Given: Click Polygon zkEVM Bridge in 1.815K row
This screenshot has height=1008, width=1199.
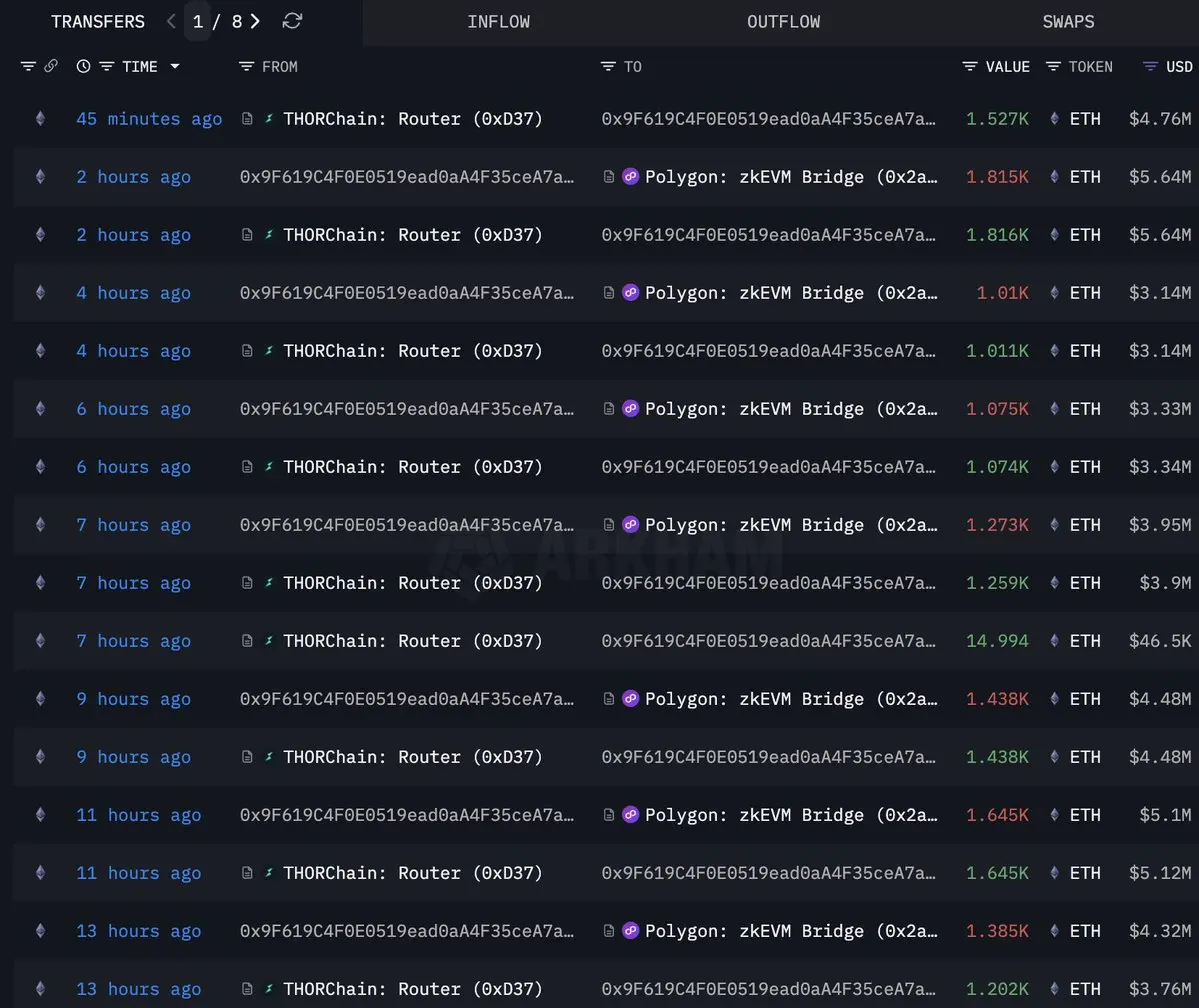Looking at the screenshot, I should 791,177.
